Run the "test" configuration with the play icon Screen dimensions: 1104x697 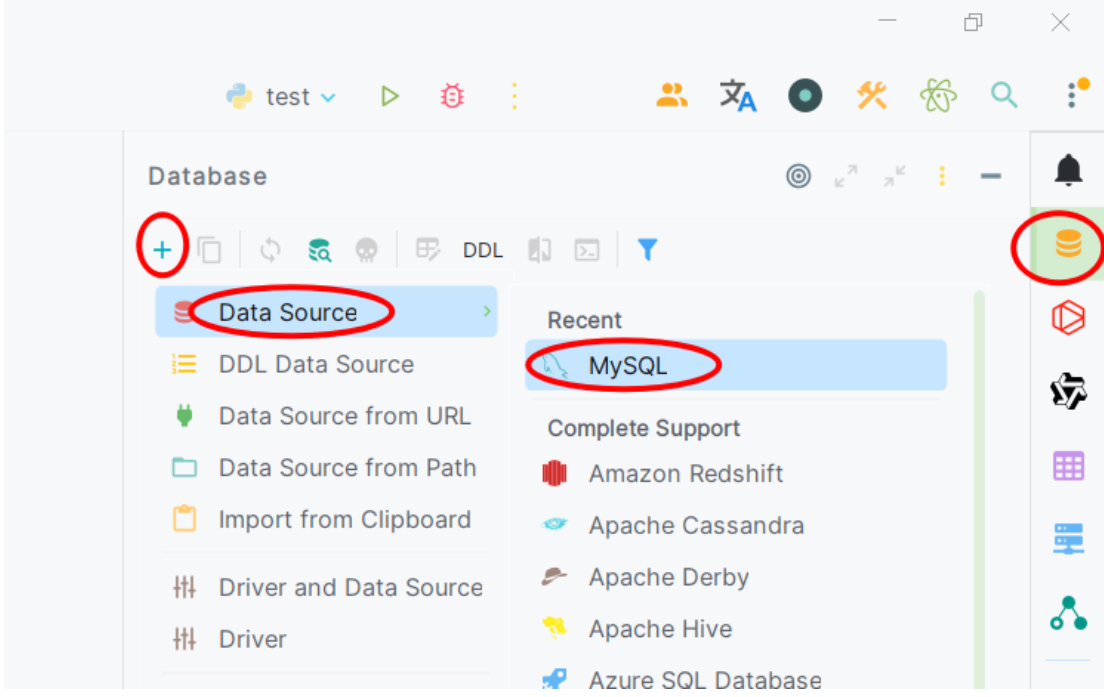(389, 96)
